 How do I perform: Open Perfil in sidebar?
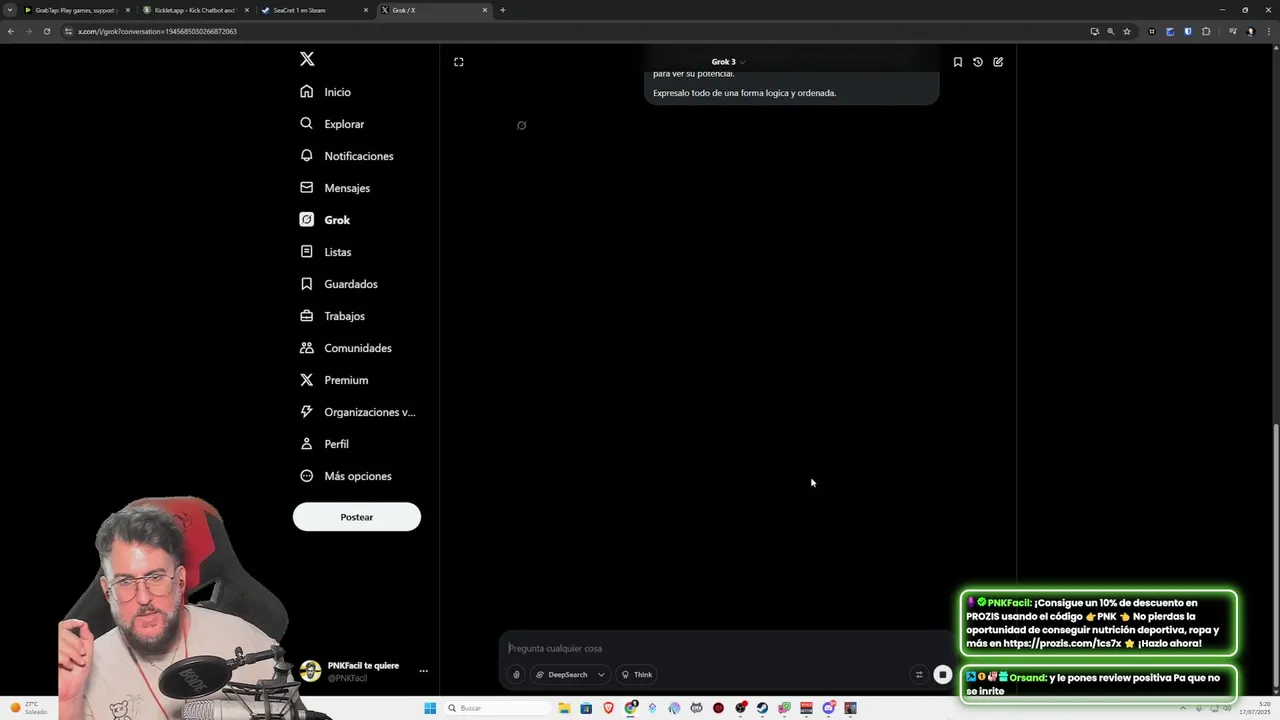324,444
